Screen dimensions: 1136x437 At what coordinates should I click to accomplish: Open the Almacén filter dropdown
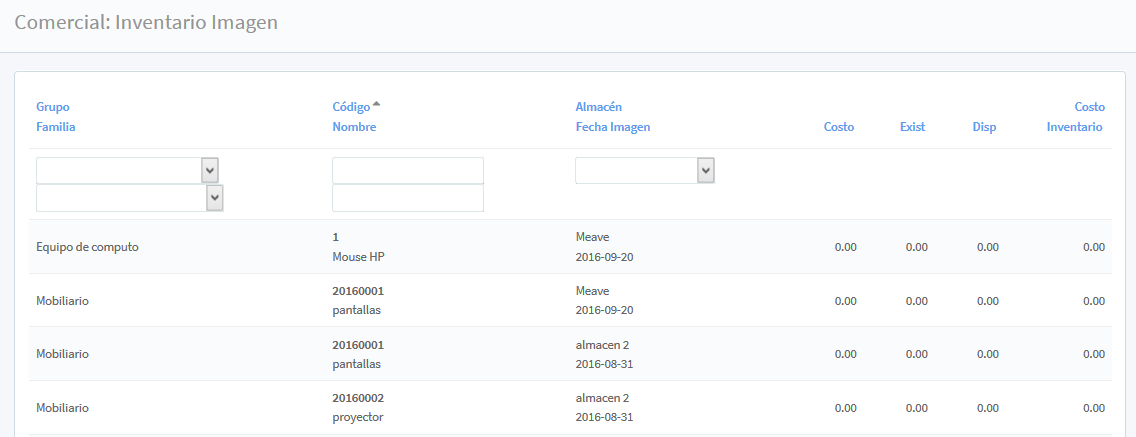tap(644, 171)
